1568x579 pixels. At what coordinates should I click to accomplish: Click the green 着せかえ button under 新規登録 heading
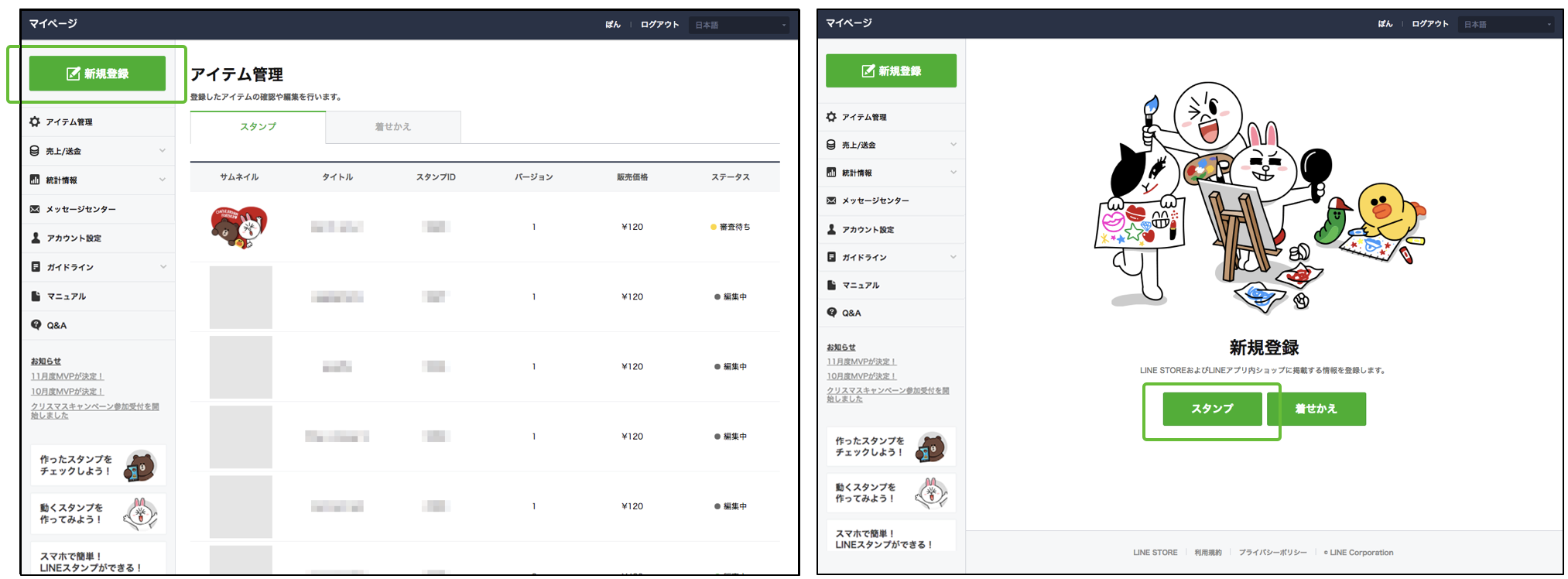[x=1316, y=409]
